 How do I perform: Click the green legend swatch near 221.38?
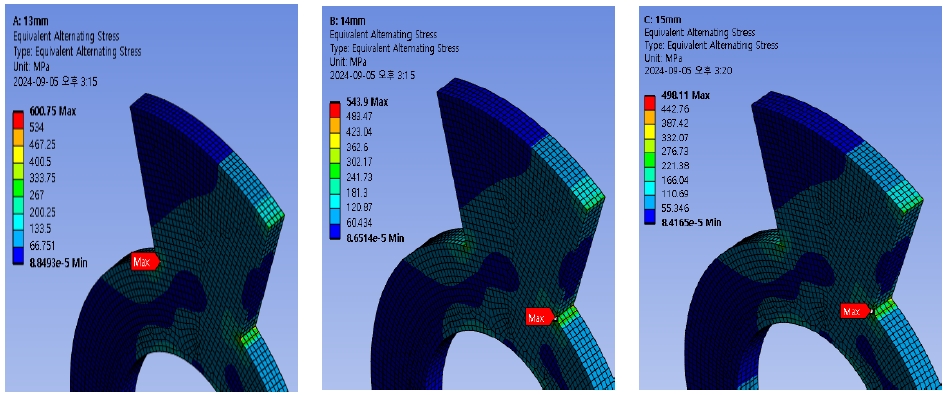[x=650, y=159]
